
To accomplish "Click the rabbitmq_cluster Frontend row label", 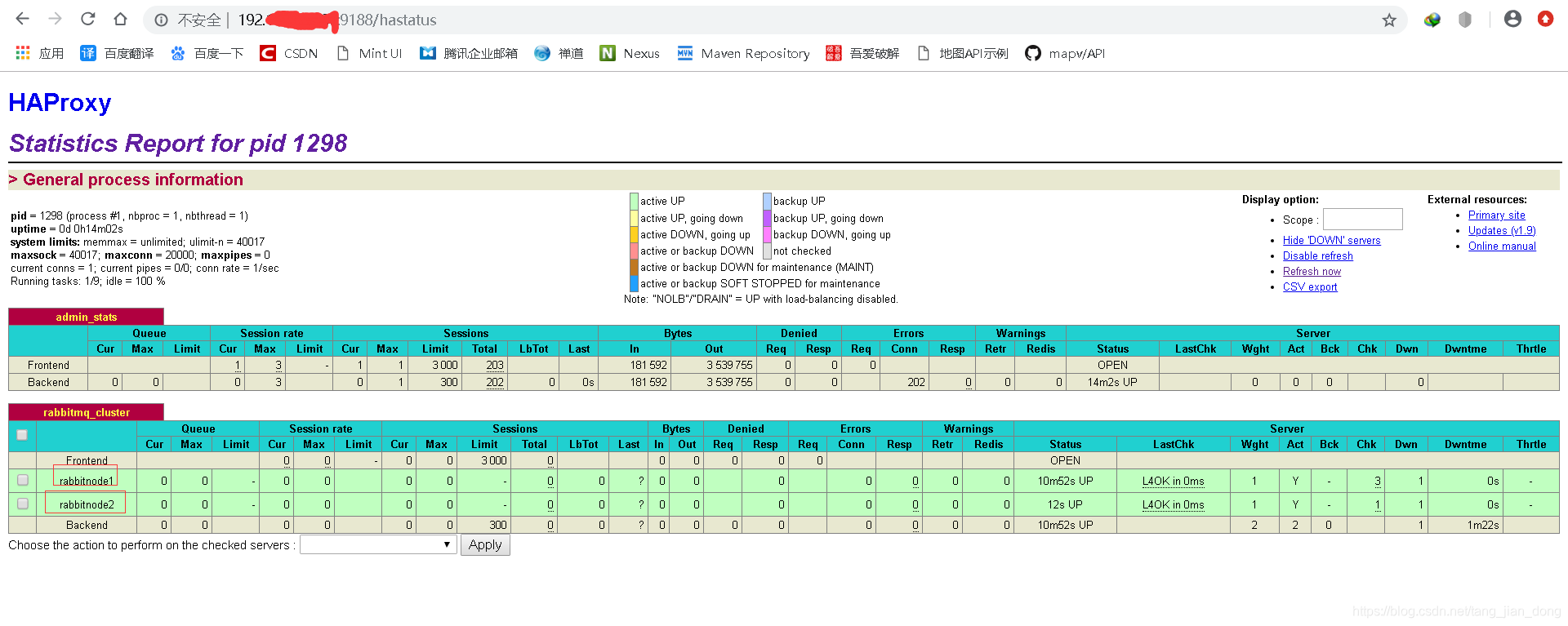I will [87, 460].
